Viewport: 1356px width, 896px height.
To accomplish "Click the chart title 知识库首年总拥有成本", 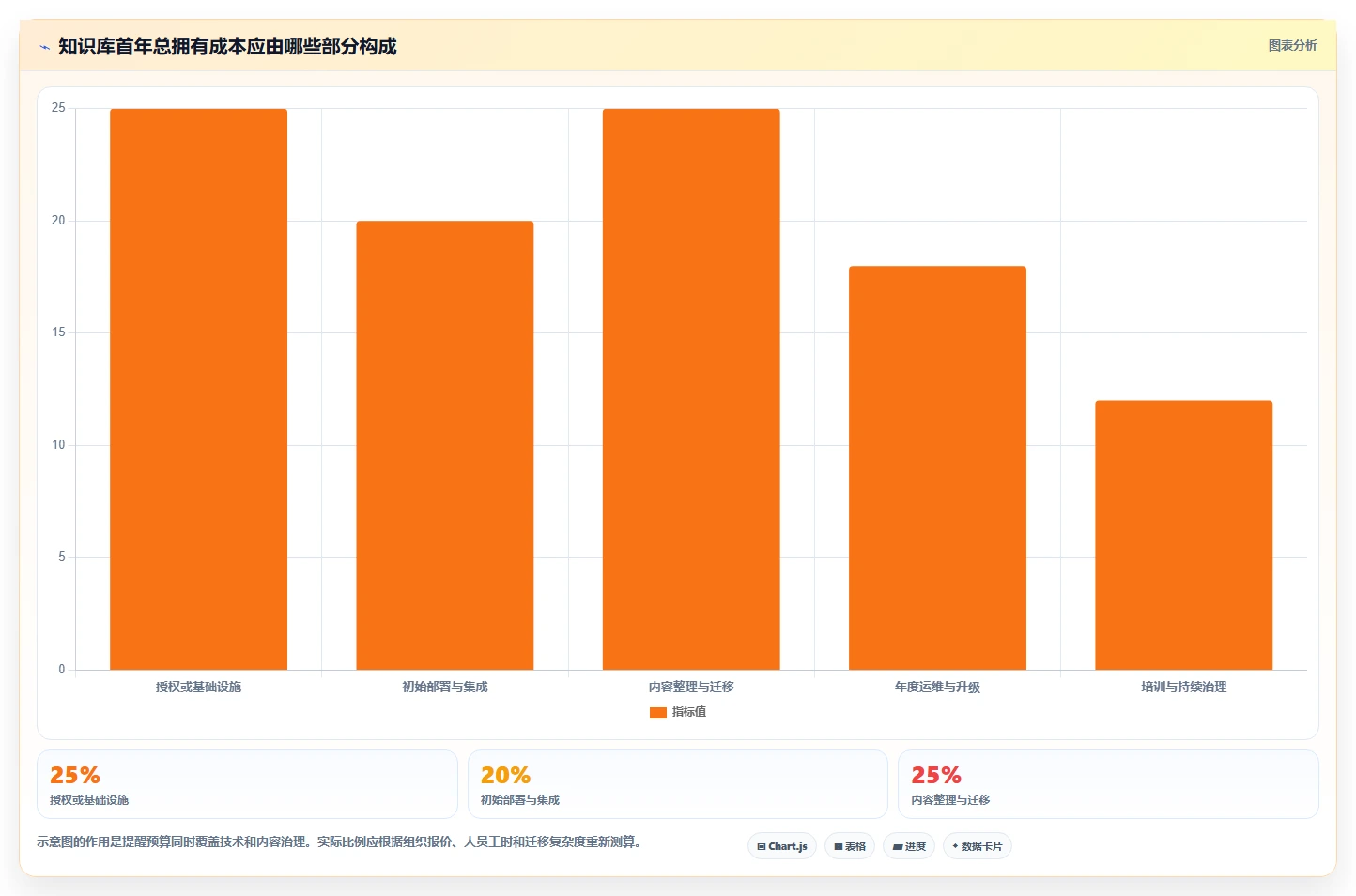I will click(x=227, y=46).
